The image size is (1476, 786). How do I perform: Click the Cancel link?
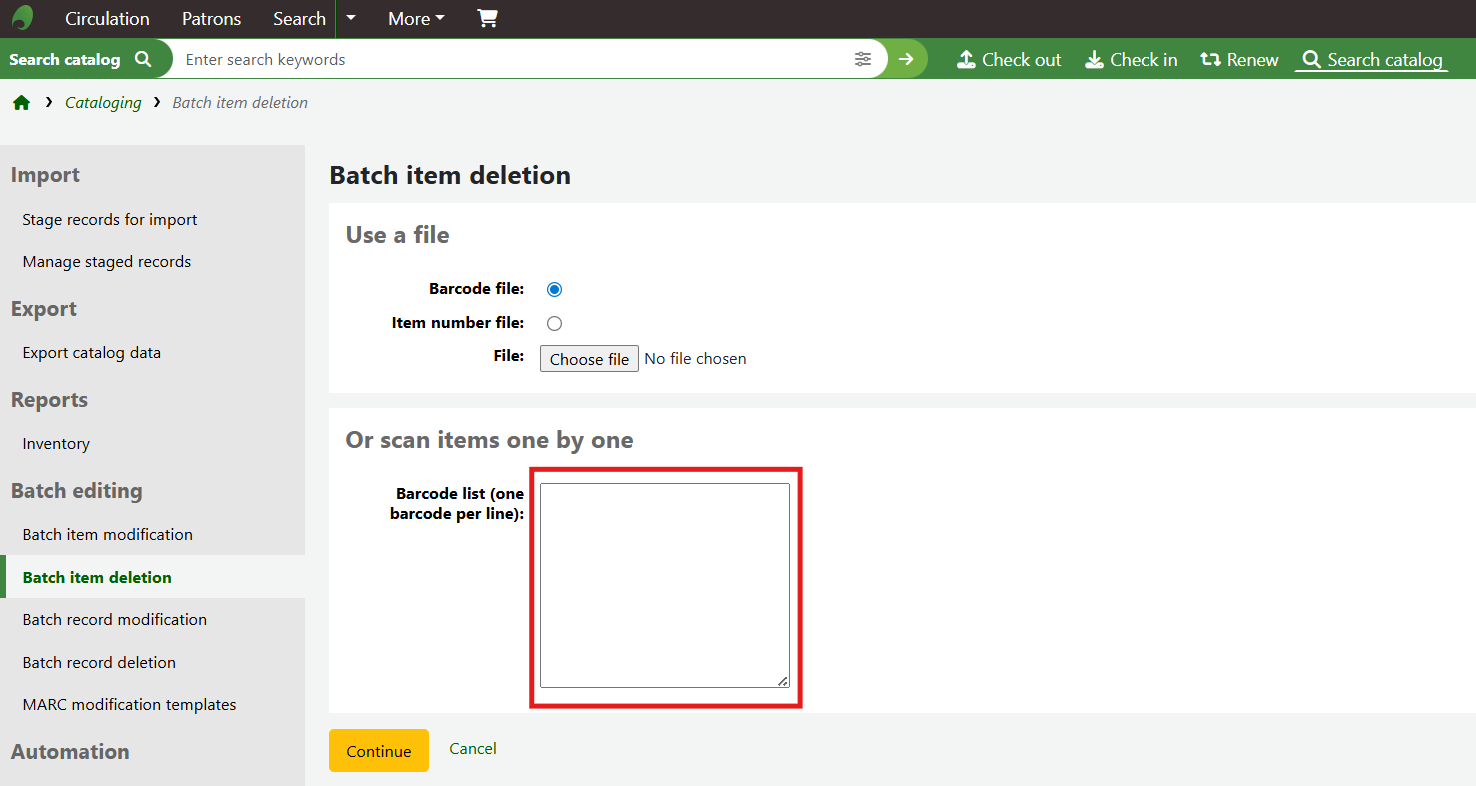tap(472, 748)
